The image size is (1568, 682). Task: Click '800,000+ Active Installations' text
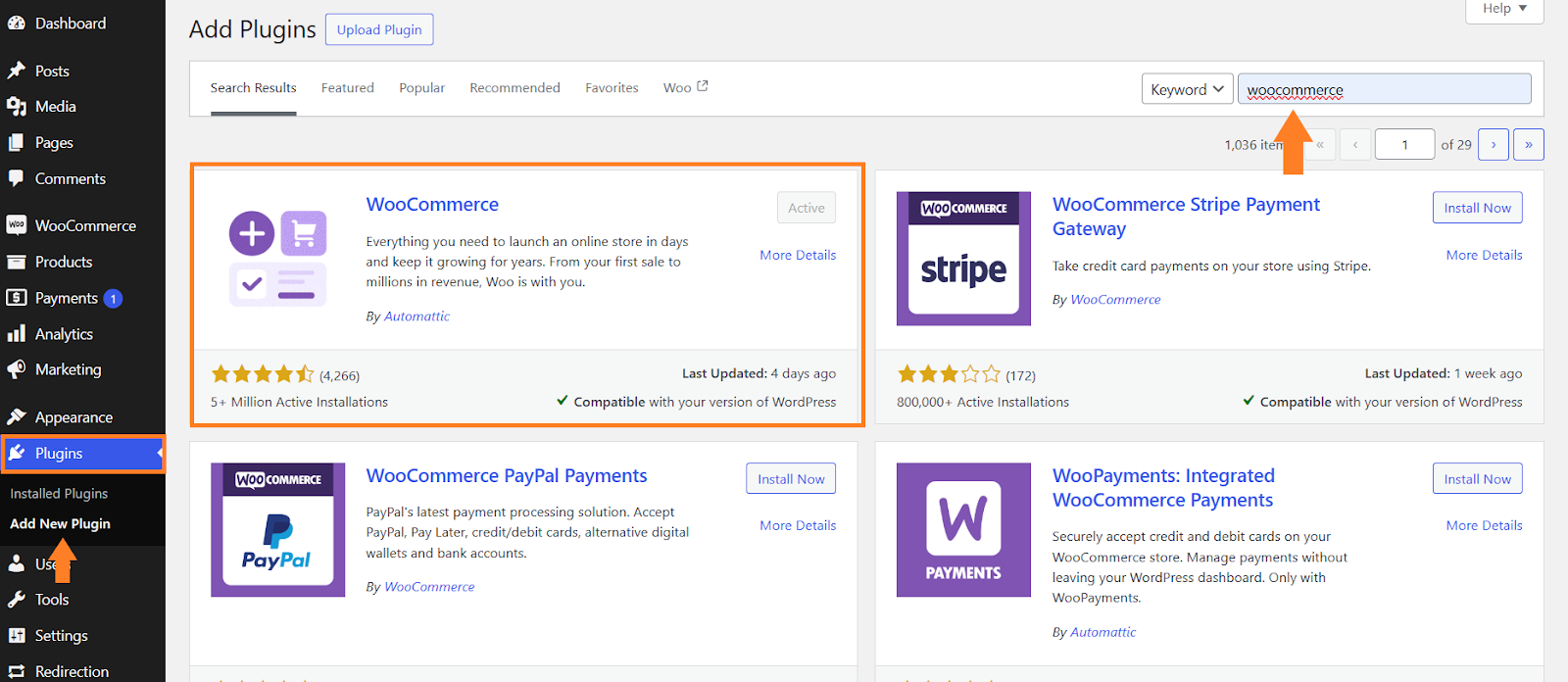tap(983, 402)
